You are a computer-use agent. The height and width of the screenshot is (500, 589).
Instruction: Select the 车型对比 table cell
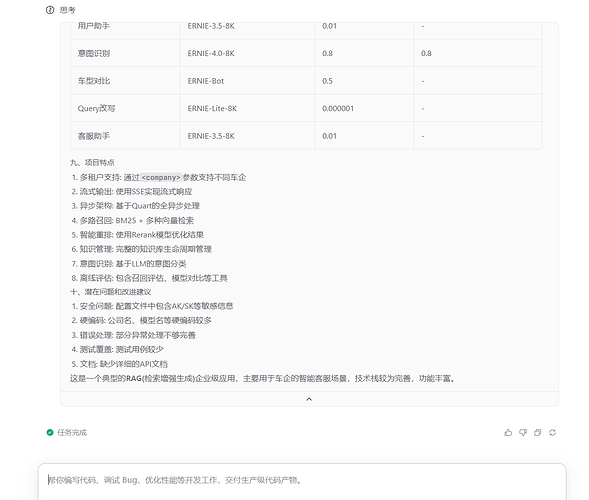pyautogui.click(x=125, y=81)
